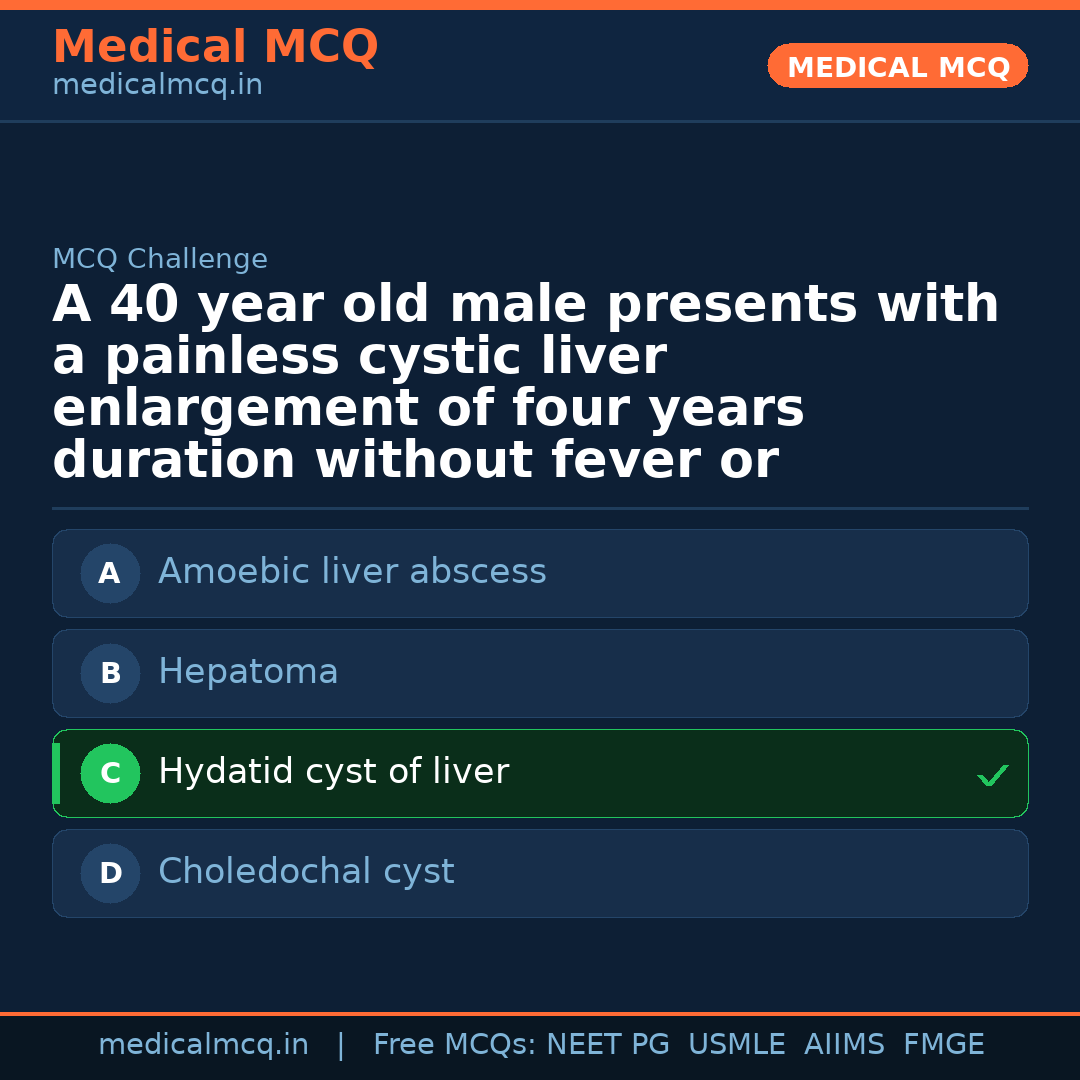Click the AIIMS footer label
Screen dimensions: 1080x1080
click(844, 1045)
